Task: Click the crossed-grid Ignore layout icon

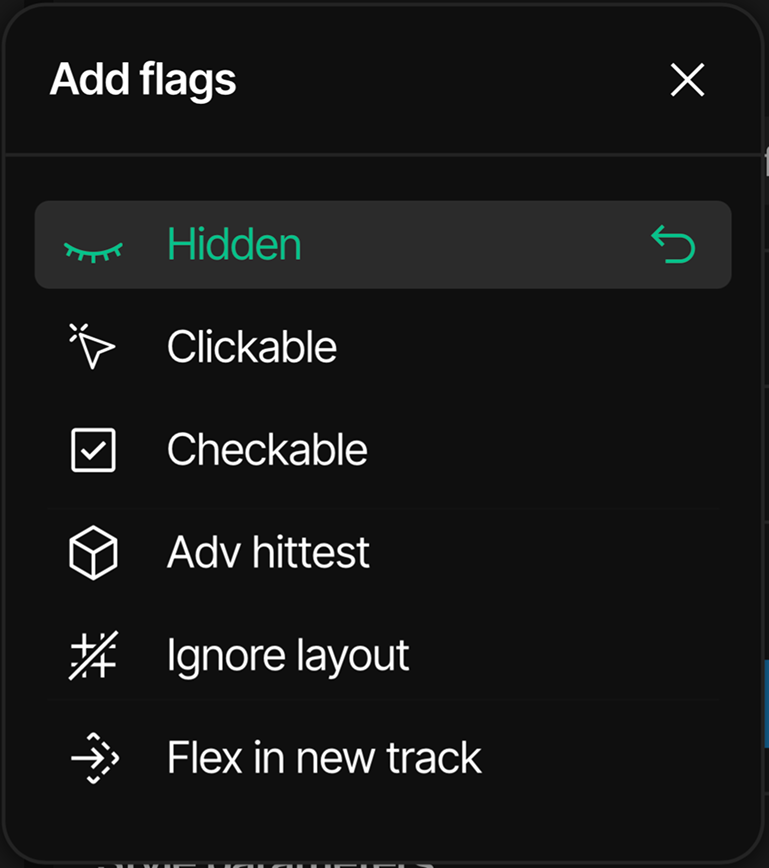Action: (x=93, y=656)
